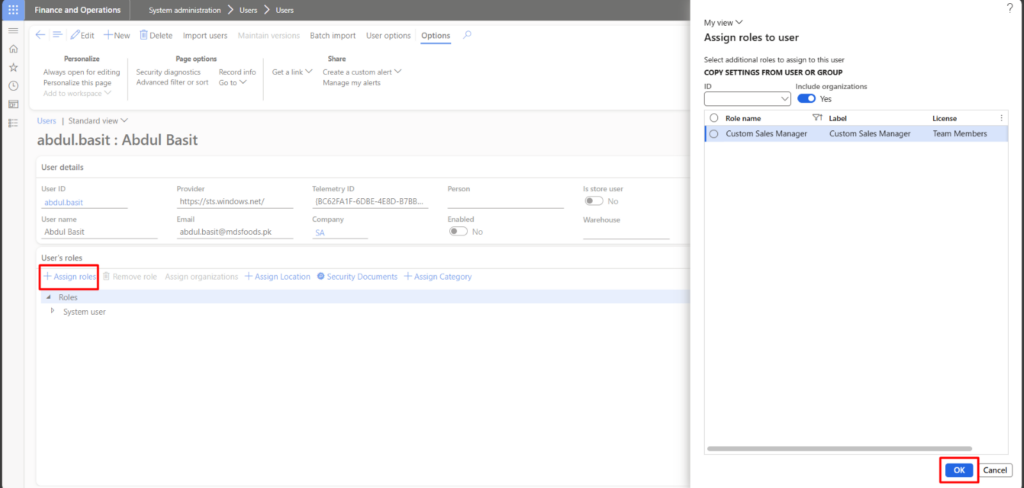Viewport: 1024px width, 488px height.
Task: Open Workspaces icon in sidebar
Action: 13,104
